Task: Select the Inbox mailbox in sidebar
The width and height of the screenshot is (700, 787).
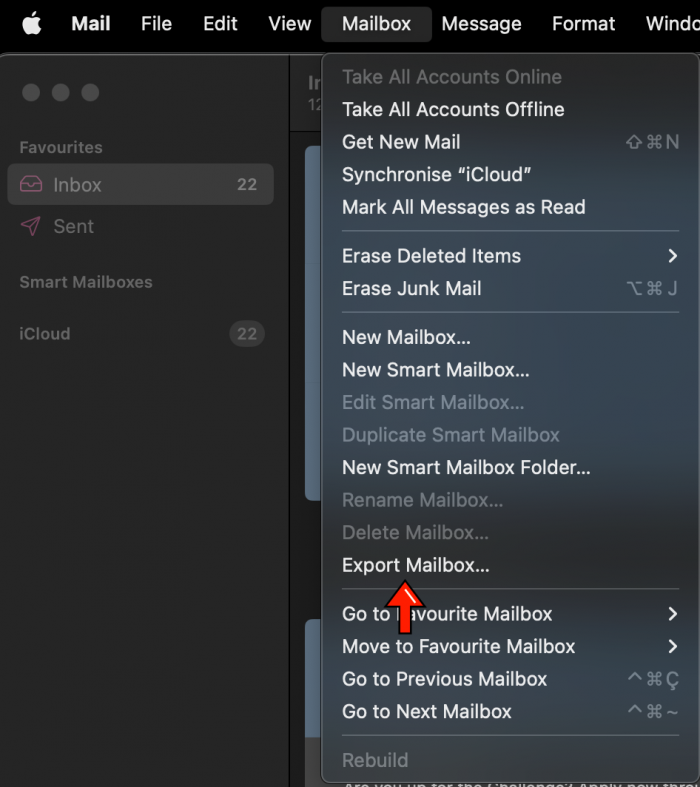Action: click(141, 184)
